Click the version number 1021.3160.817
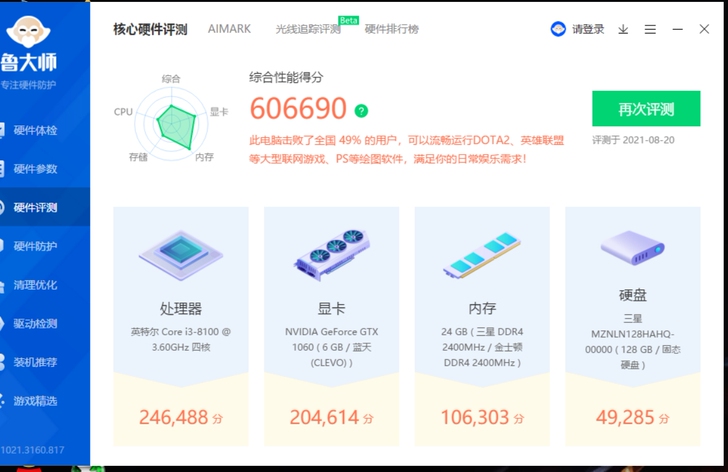The height and width of the screenshot is (472, 728). 32,450
